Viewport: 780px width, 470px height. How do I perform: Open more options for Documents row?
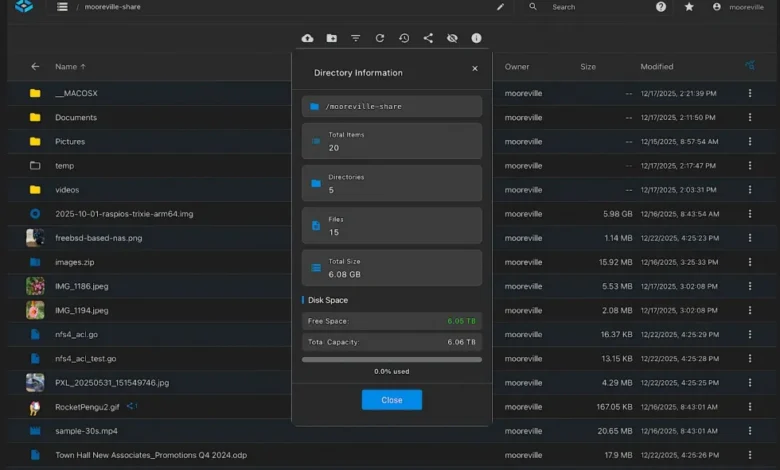click(750, 117)
